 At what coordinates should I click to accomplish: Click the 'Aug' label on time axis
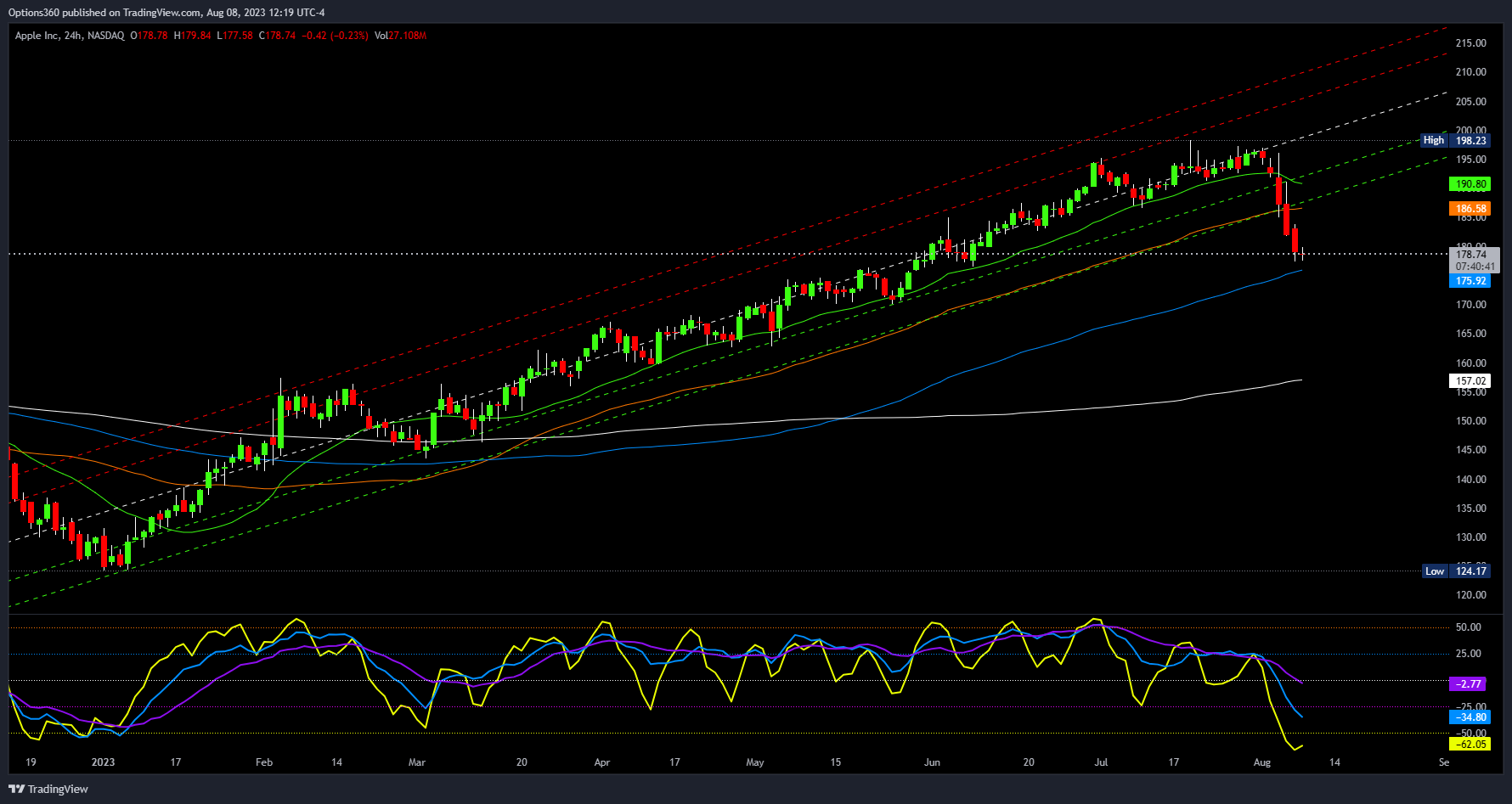1261,762
